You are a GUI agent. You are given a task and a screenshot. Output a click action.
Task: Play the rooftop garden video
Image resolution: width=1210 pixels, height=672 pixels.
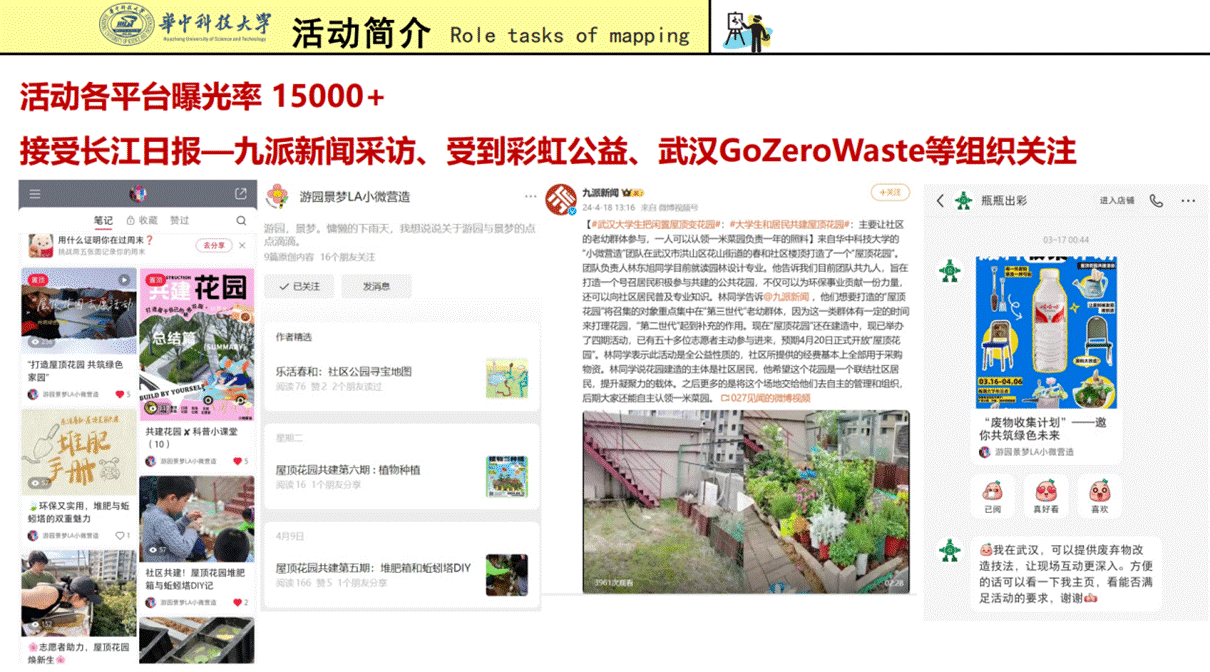pyautogui.click(x=745, y=501)
